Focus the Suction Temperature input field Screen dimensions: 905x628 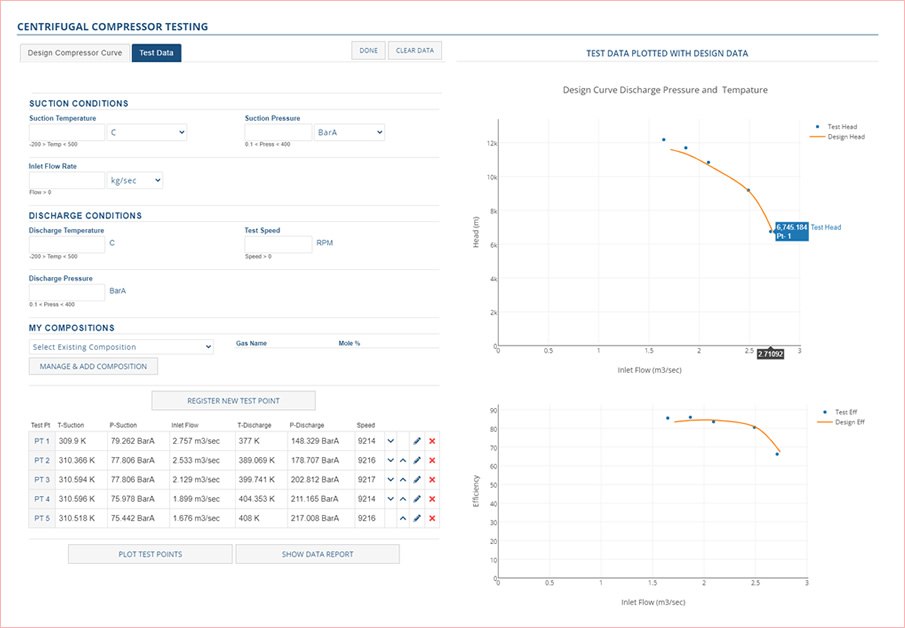(x=67, y=132)
